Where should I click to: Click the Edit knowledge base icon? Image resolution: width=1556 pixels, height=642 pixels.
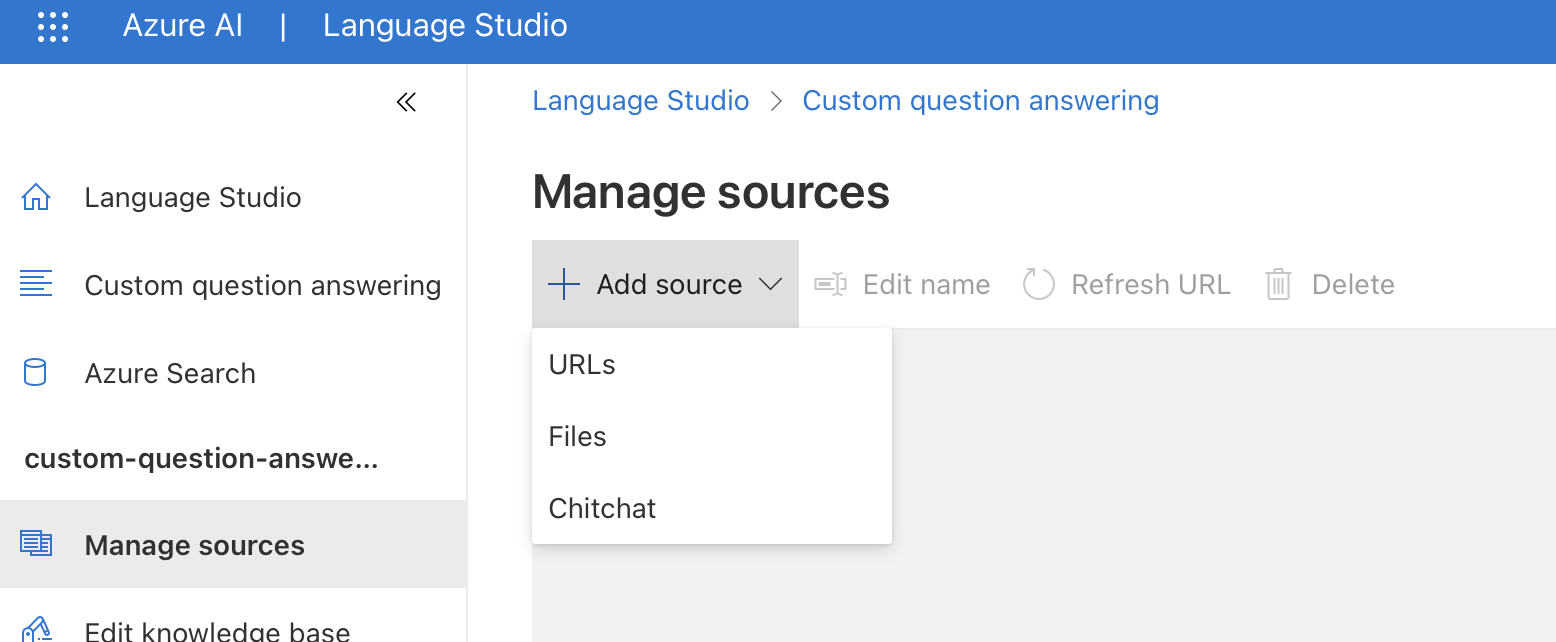[x=36, y=629]
